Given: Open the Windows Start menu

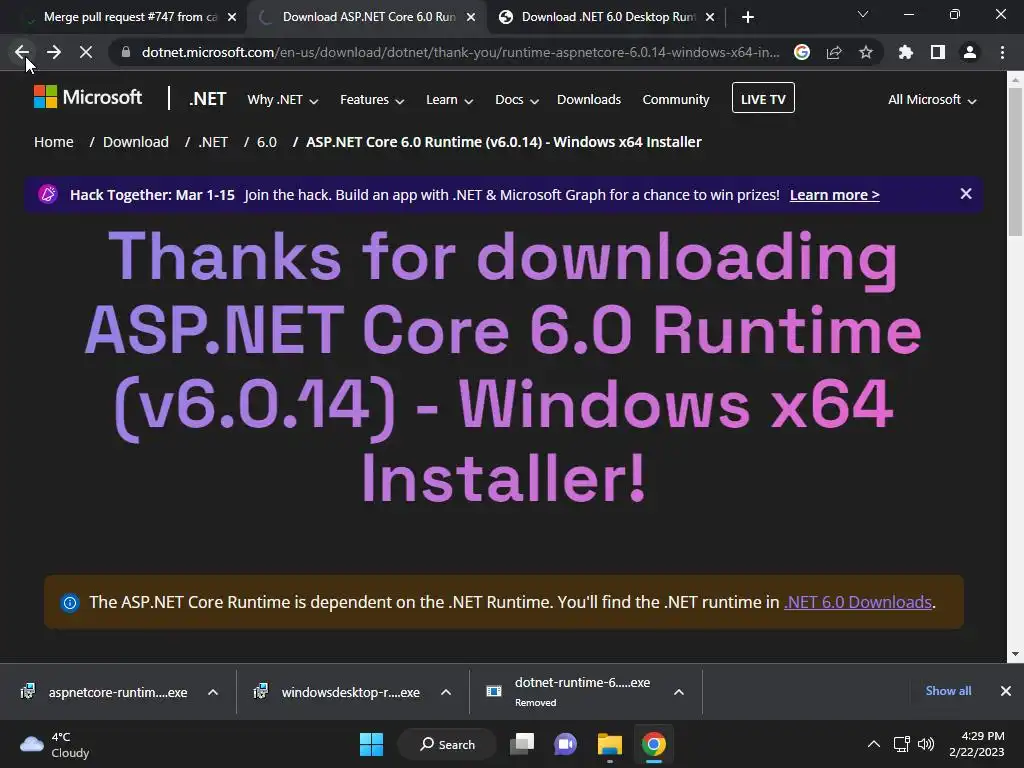Looking at the screenshot, I should 372,744.
